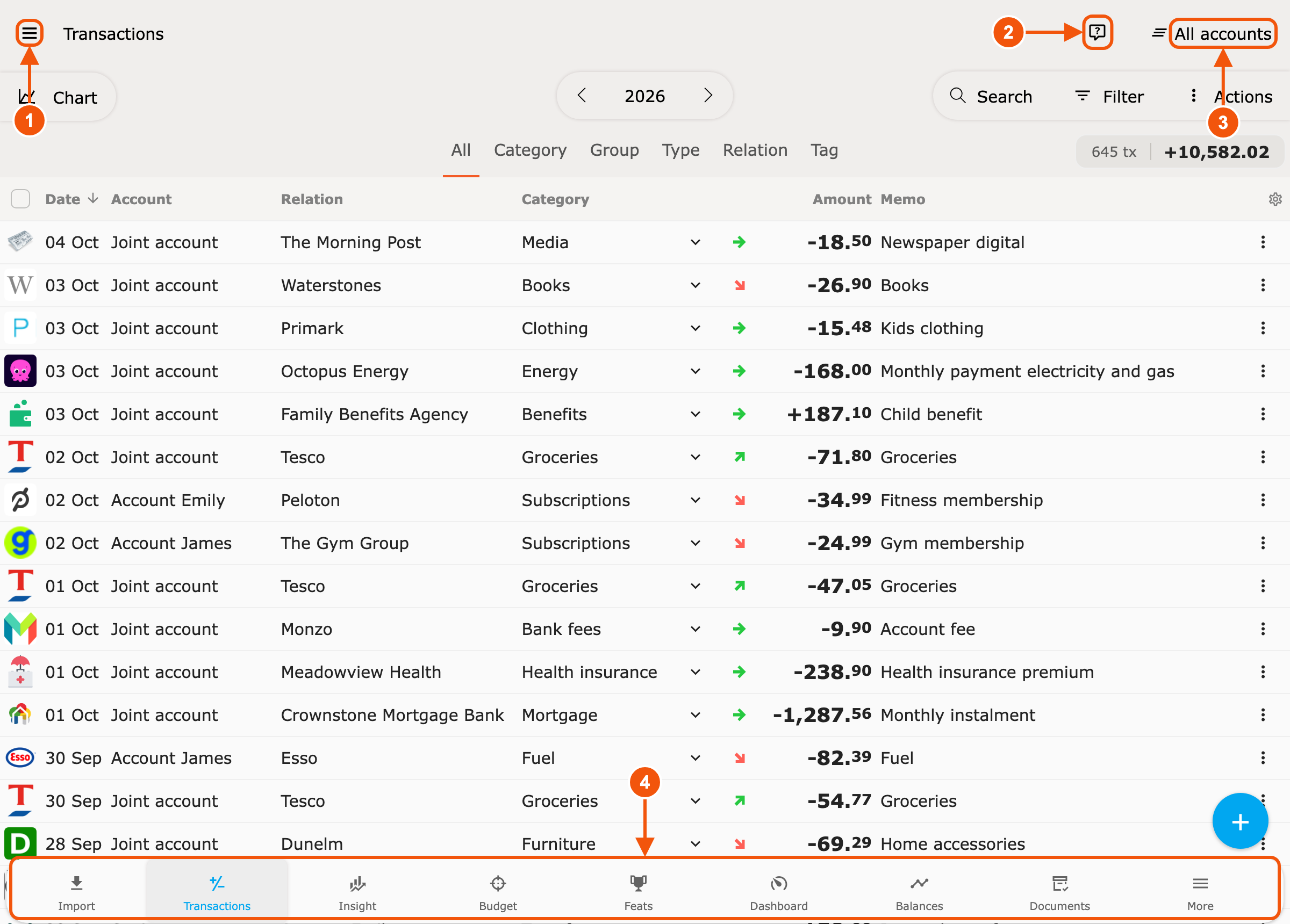Expand category dropdown for Benefits row
Screen dimensions: 1290x924
[x=695, y=415]
